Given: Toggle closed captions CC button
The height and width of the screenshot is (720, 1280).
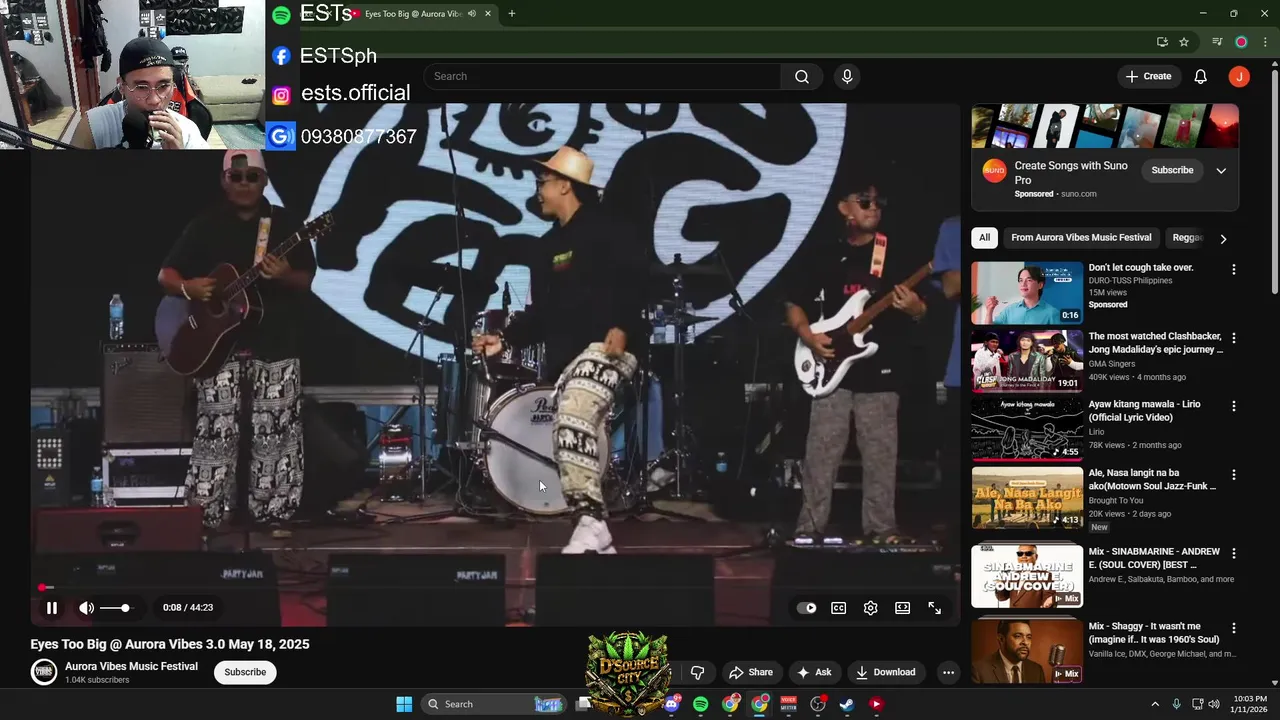Looking at the screenshot, I should coord(839,607).
